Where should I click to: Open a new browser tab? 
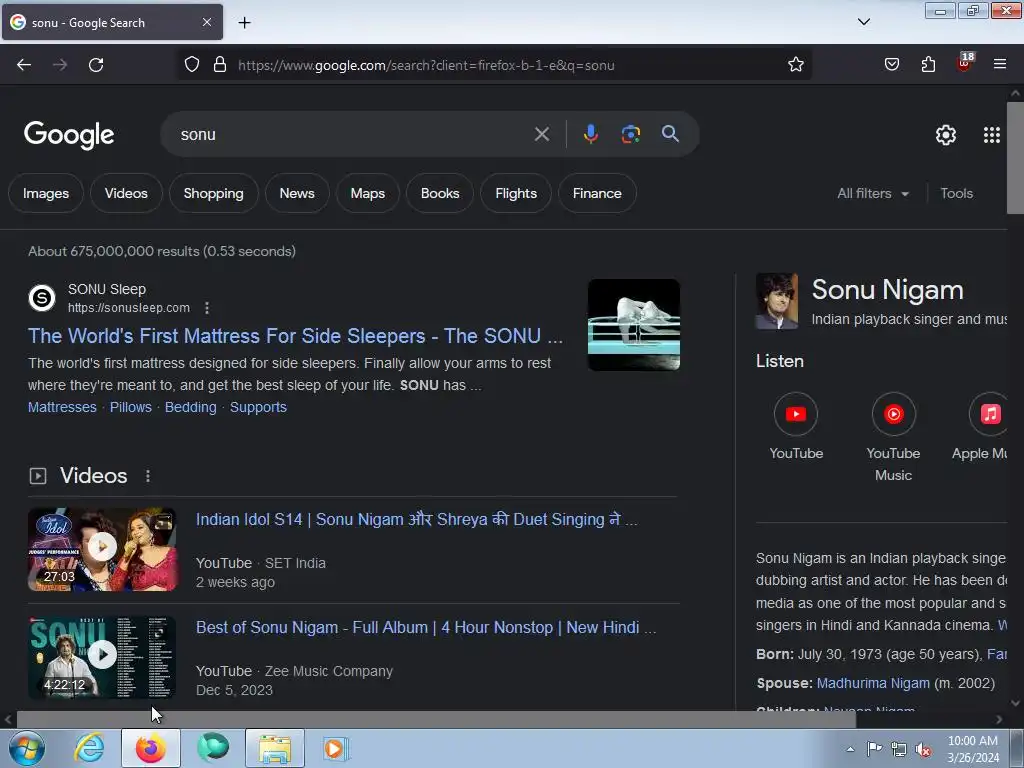pyautogui.click(x=244, y=23)
